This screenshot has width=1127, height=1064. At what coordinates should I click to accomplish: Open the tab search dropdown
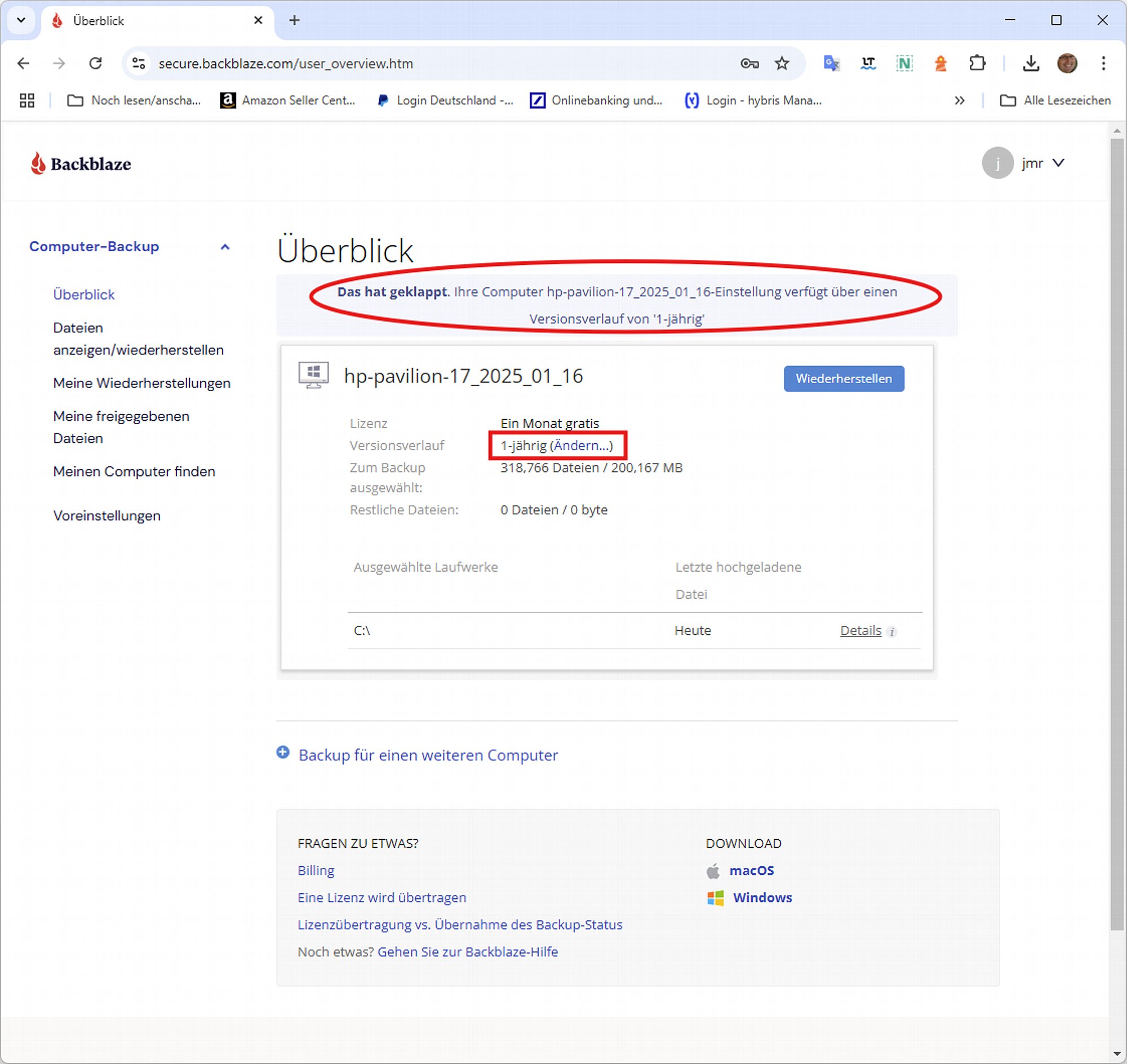(x=21, y=20)
